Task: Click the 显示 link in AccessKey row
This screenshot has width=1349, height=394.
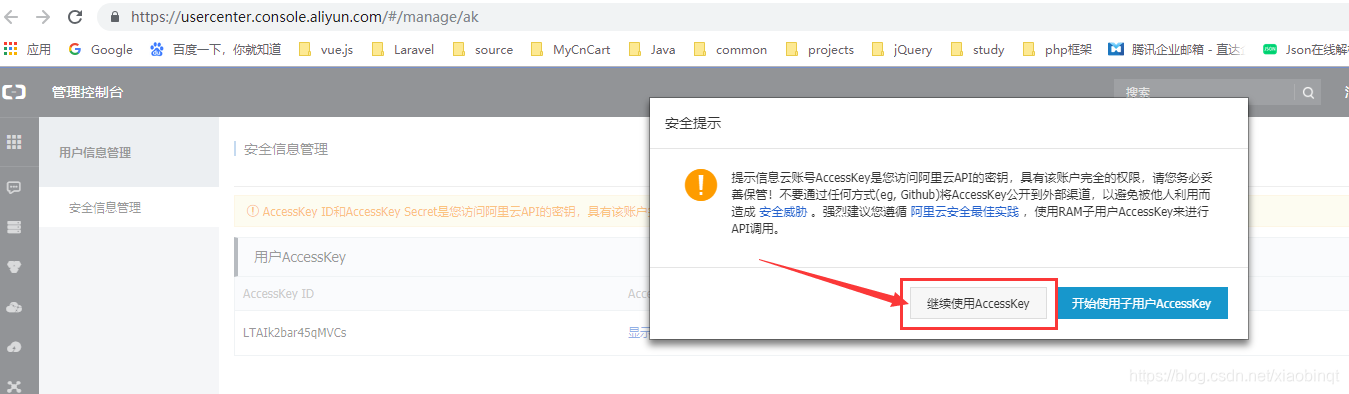Action: coord(639,332)
